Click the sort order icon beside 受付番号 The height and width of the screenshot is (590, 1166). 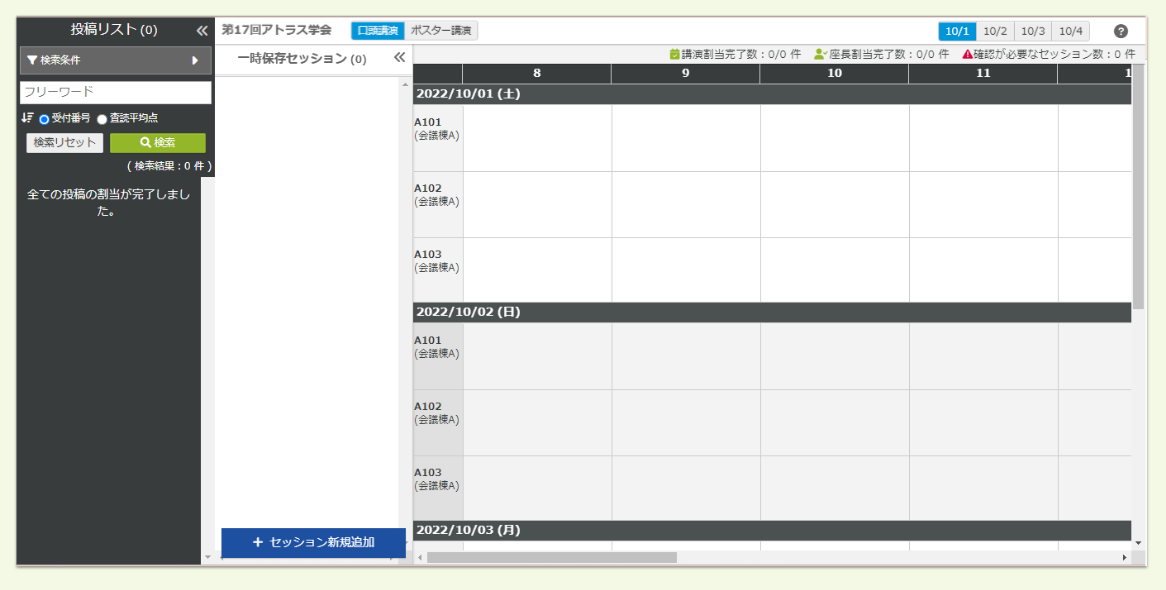(x=27, y=118)
